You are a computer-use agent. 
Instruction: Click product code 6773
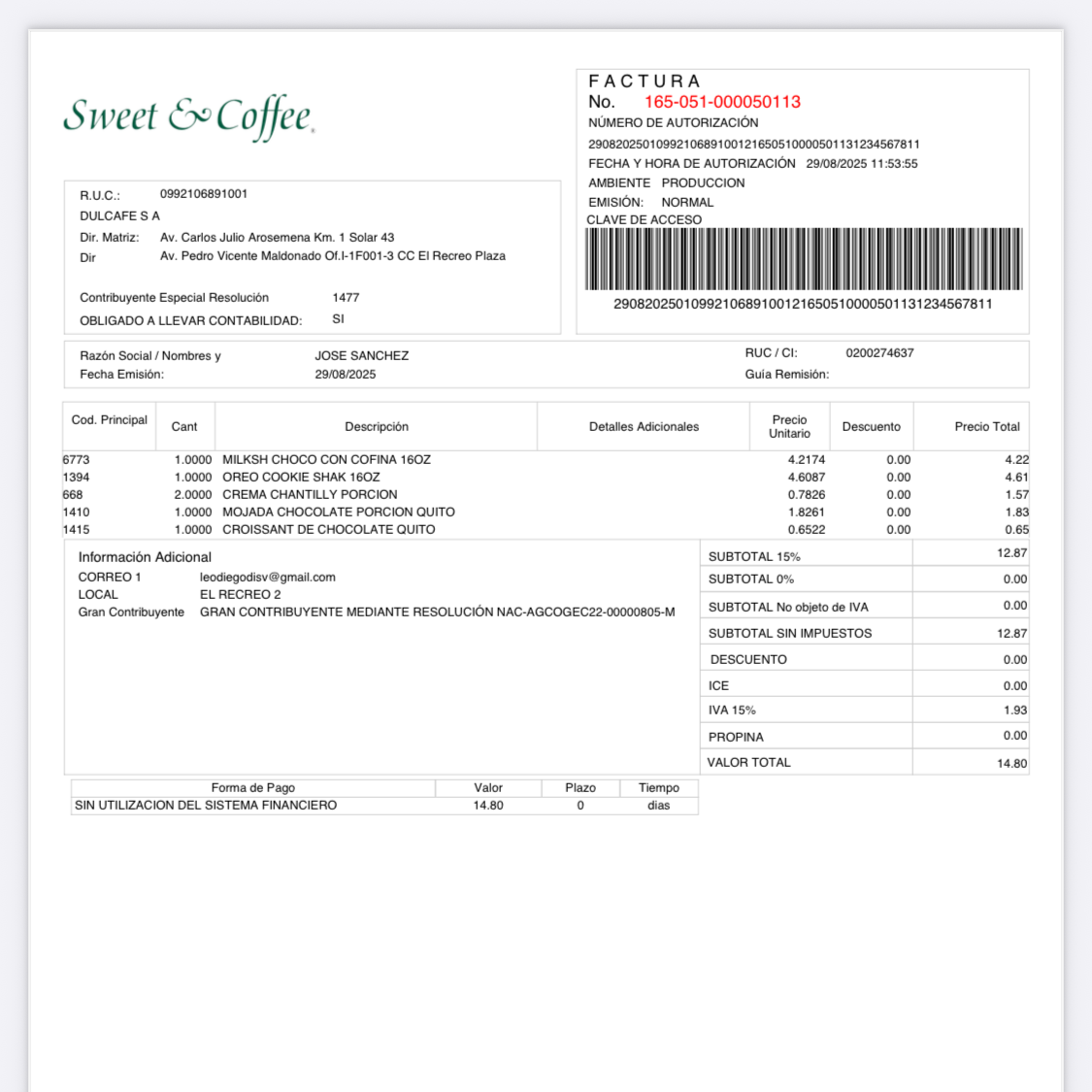coord(76,460)
